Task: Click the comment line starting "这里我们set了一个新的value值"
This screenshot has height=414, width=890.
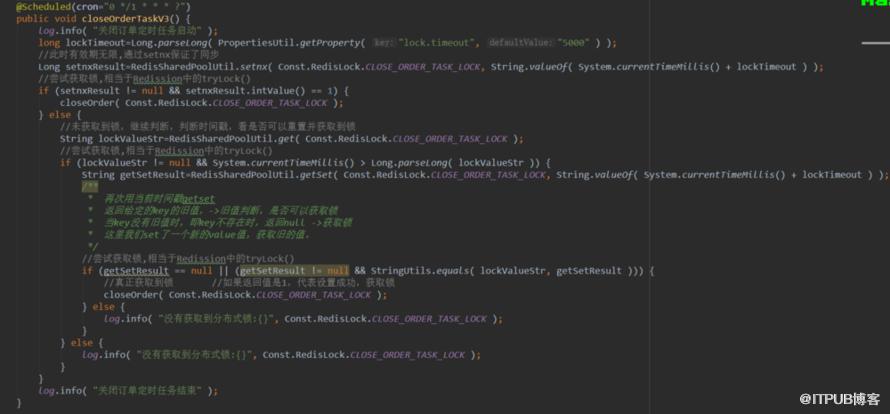Action: pyautogui.click(x=207, y=235)
